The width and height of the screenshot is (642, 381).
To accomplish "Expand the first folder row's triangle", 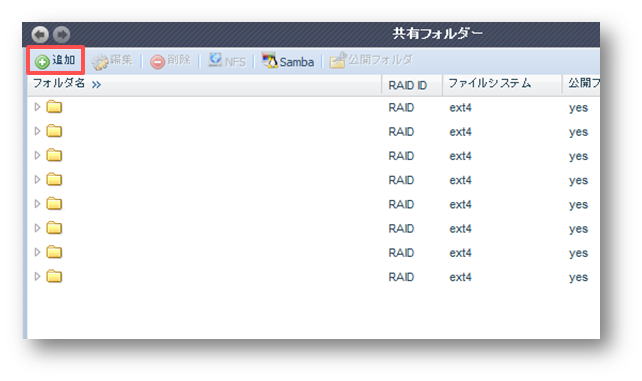I will click(37, 107).
